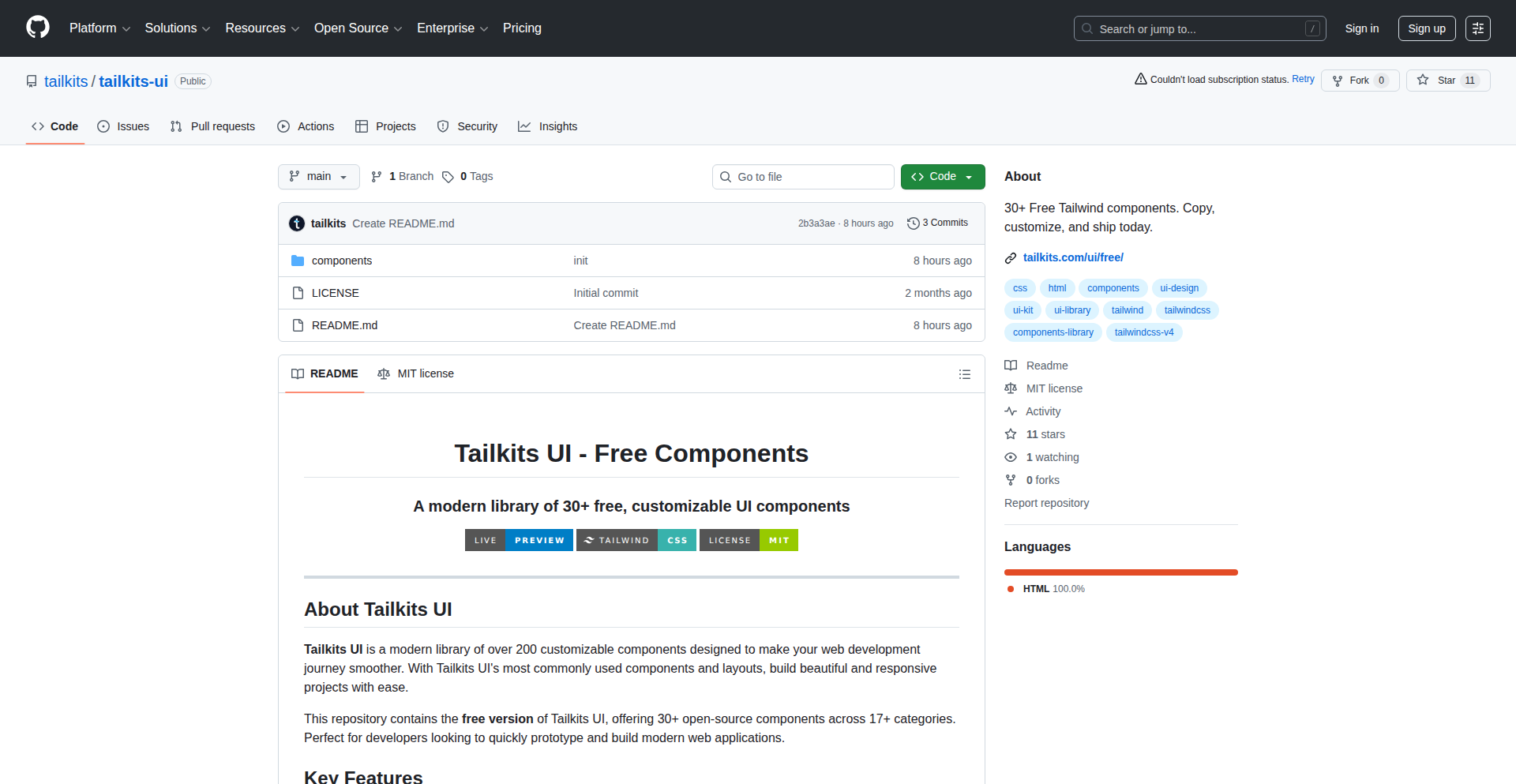Open the main branch dropdown

pos(318,176)
